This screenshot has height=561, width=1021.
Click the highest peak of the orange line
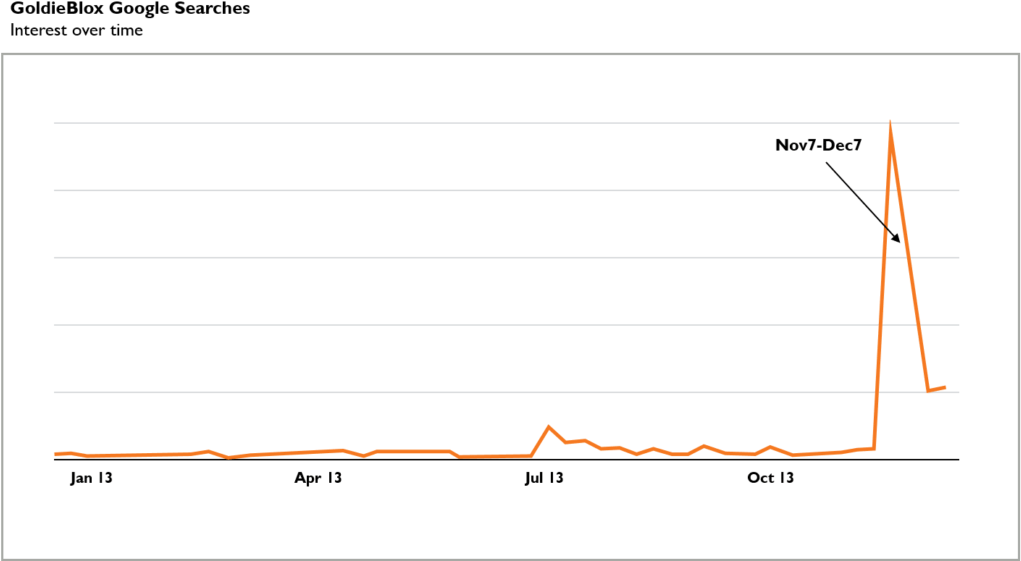890,125
